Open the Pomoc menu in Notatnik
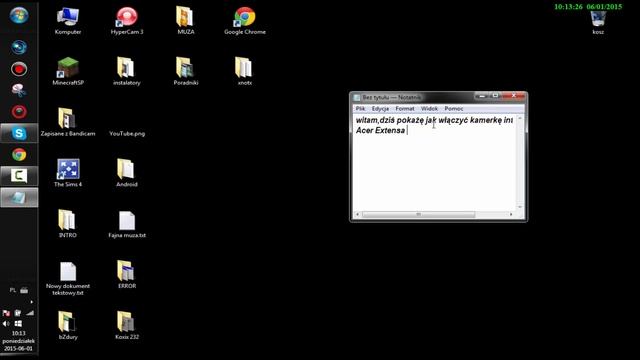640x360 pixels. (454, 109)
